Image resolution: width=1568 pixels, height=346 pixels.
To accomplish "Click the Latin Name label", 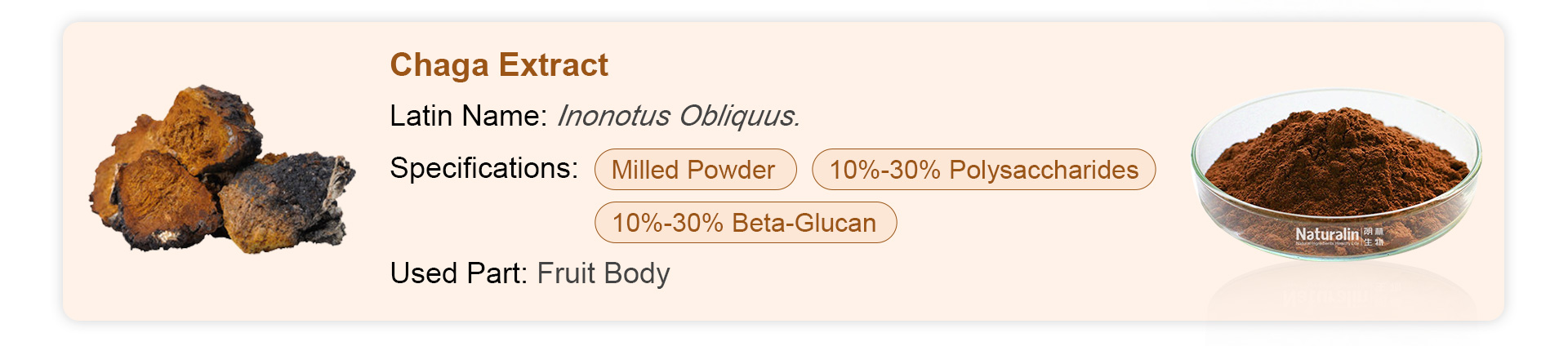I will click(468, 116).
